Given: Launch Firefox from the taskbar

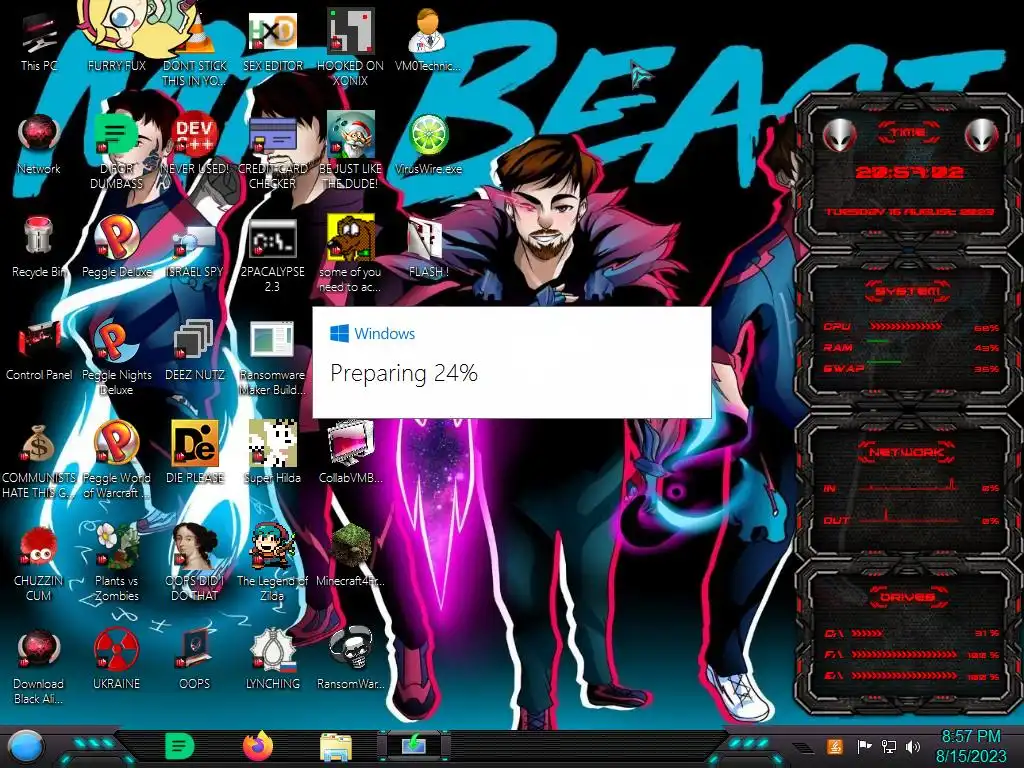Looking at the screenshot, I should point(258,746).
